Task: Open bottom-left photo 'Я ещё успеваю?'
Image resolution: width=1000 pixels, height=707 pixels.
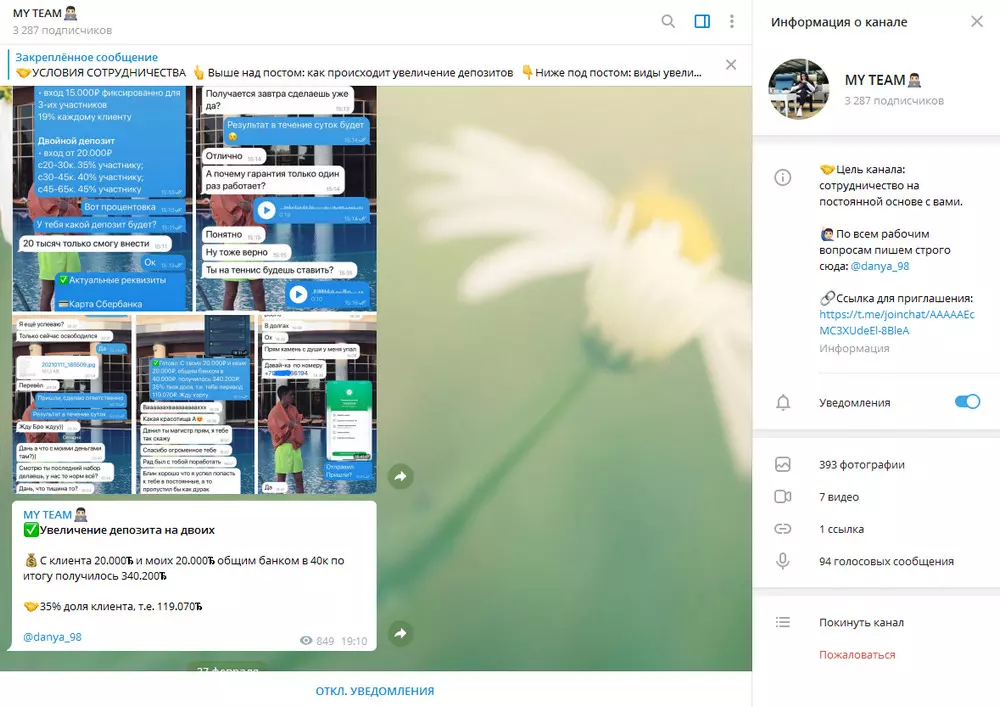Action: (x=72, y=404)
